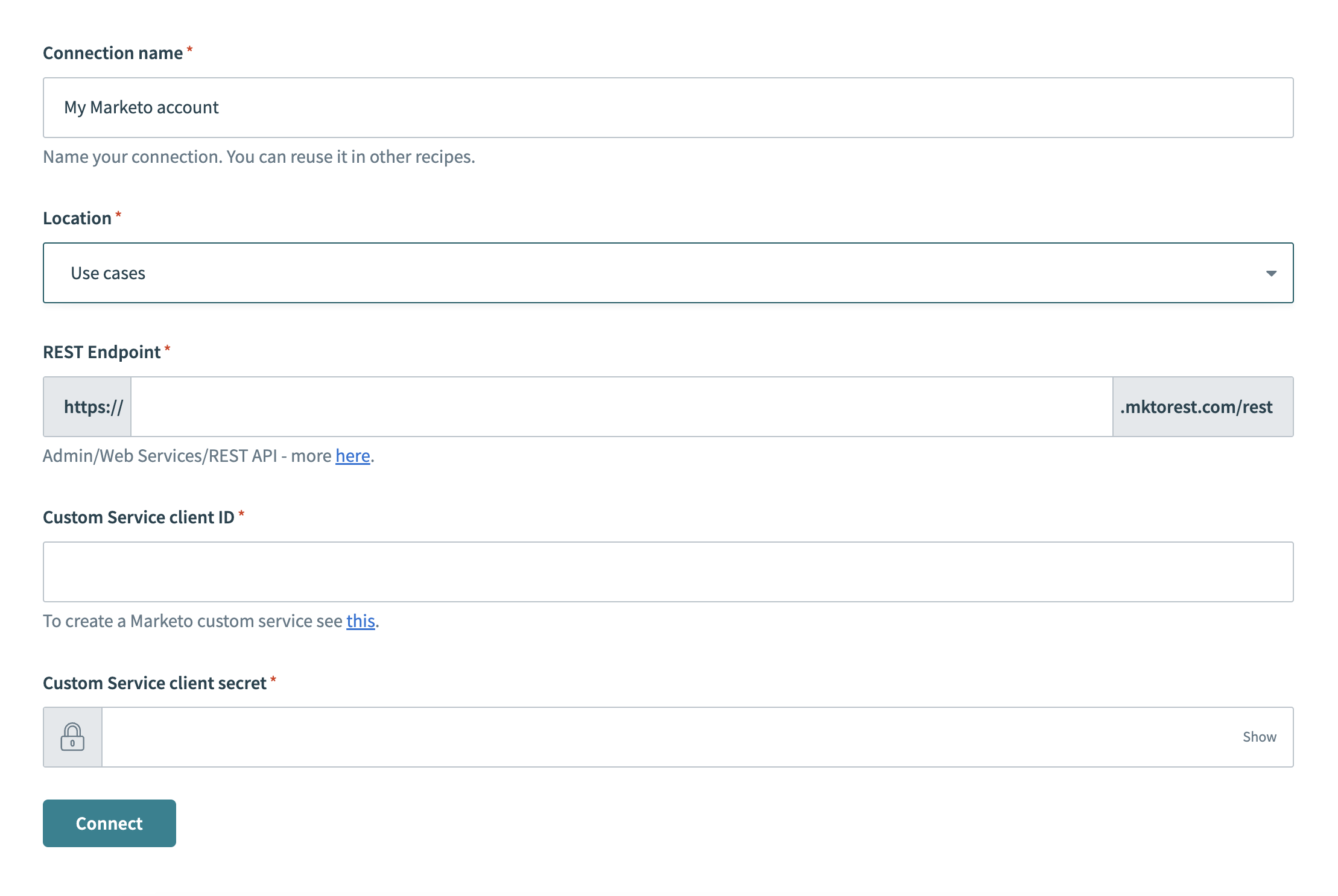
Task: Open the 'this' custom service link
Action: 360,621
